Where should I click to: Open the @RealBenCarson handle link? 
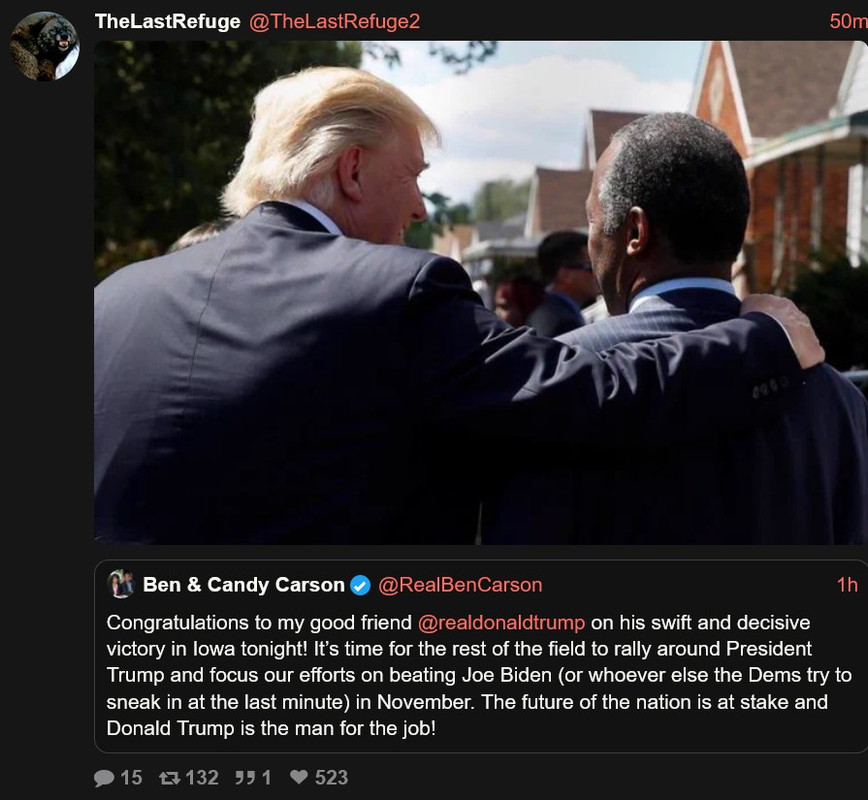pyautogui.click(x=460, y=585)
